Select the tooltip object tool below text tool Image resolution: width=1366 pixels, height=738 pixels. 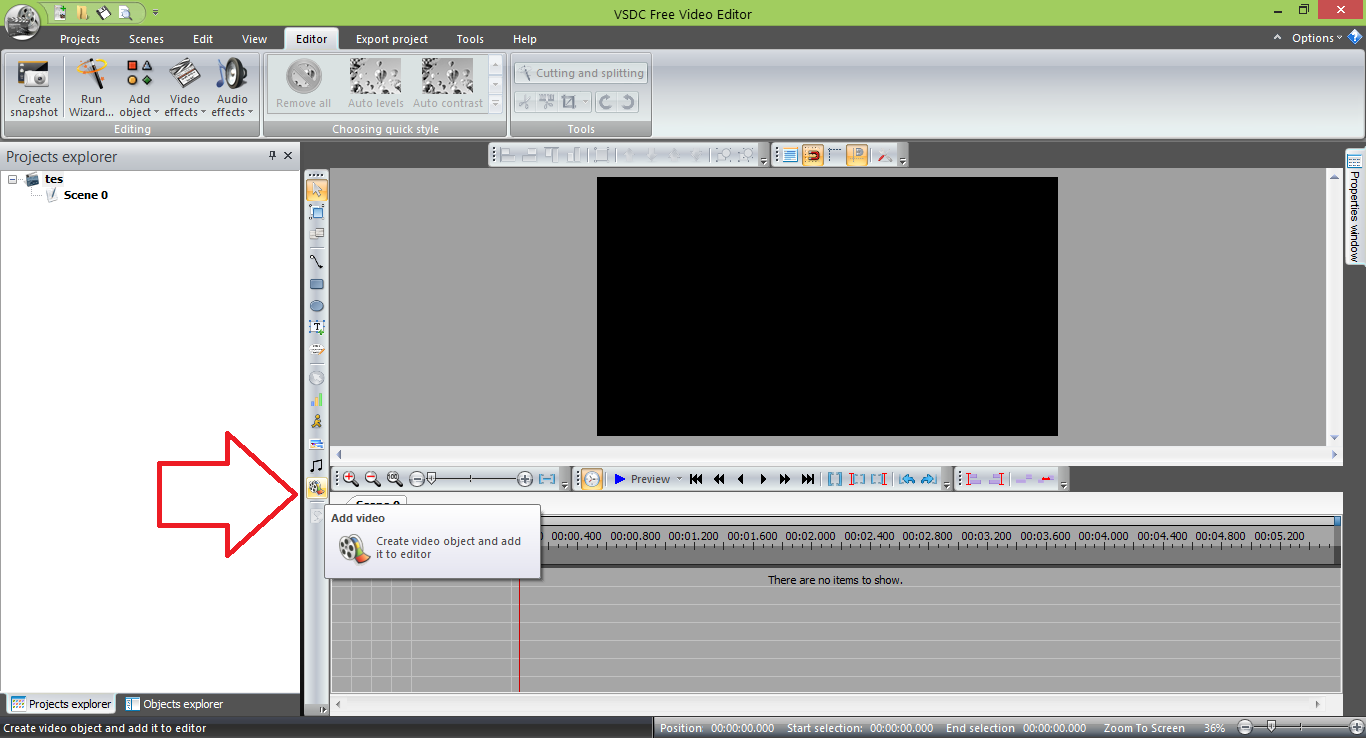tap(317, 350)
